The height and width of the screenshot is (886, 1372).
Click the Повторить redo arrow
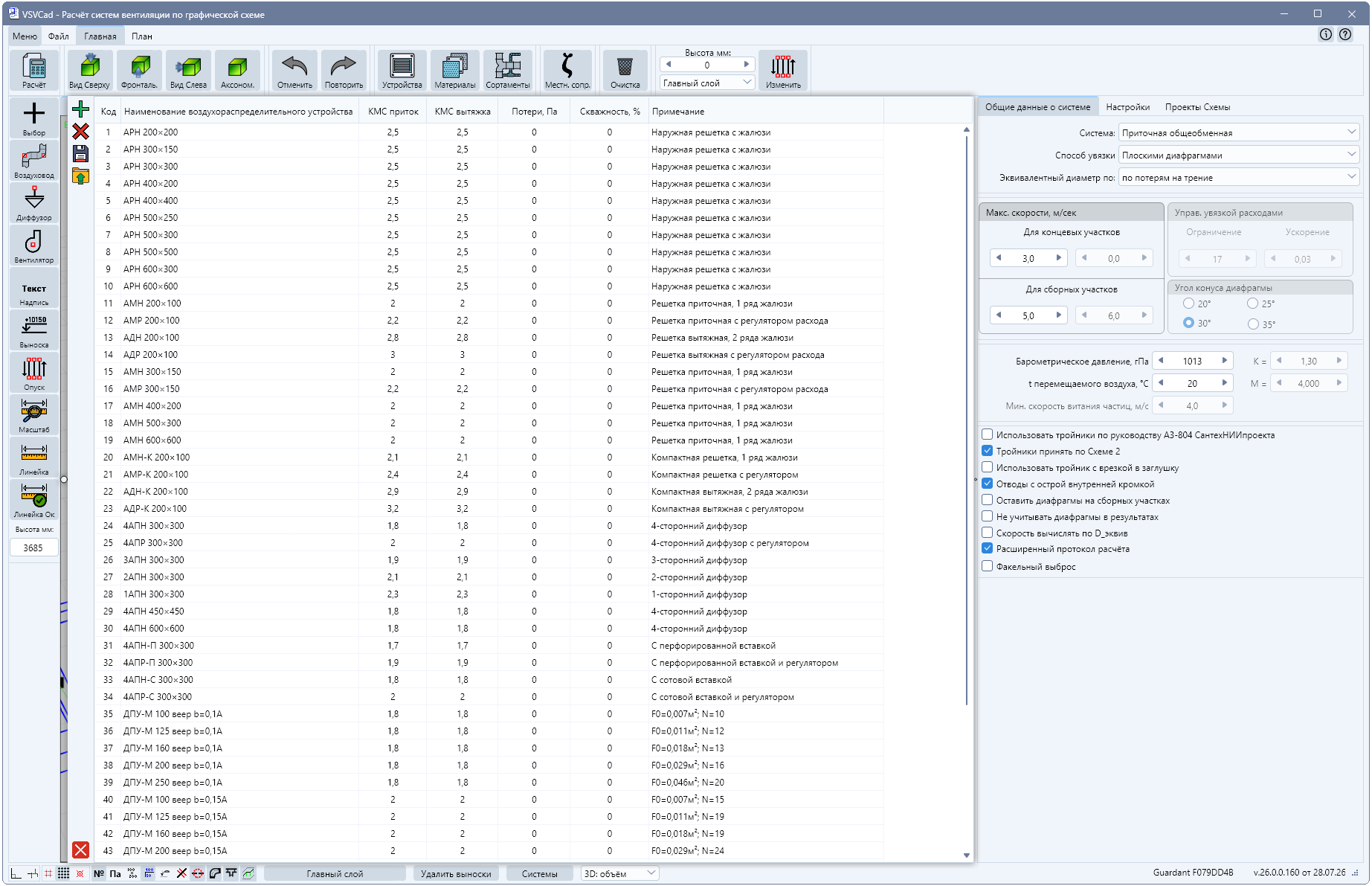(x=344, y=71)
